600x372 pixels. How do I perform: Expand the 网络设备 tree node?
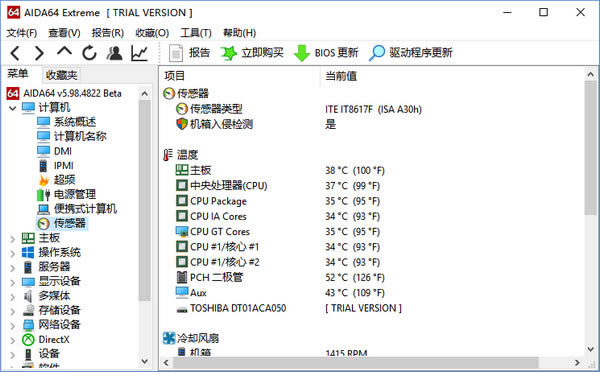[12, 326]
